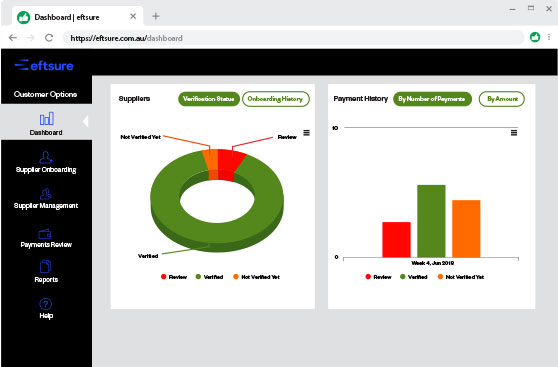This screenshot has width=558, height=367.
Task: Switch Payment History to By Amount
Action: click(x=502, y=99)
